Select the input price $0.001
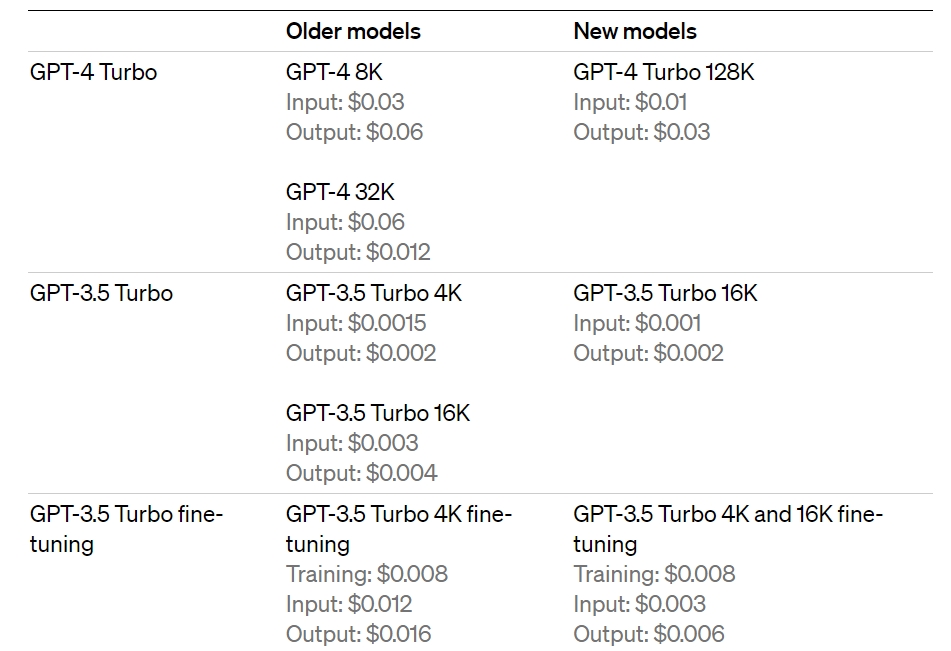This screenshot has width=951, height=651. pyautogui.click(x=637, y=323)
